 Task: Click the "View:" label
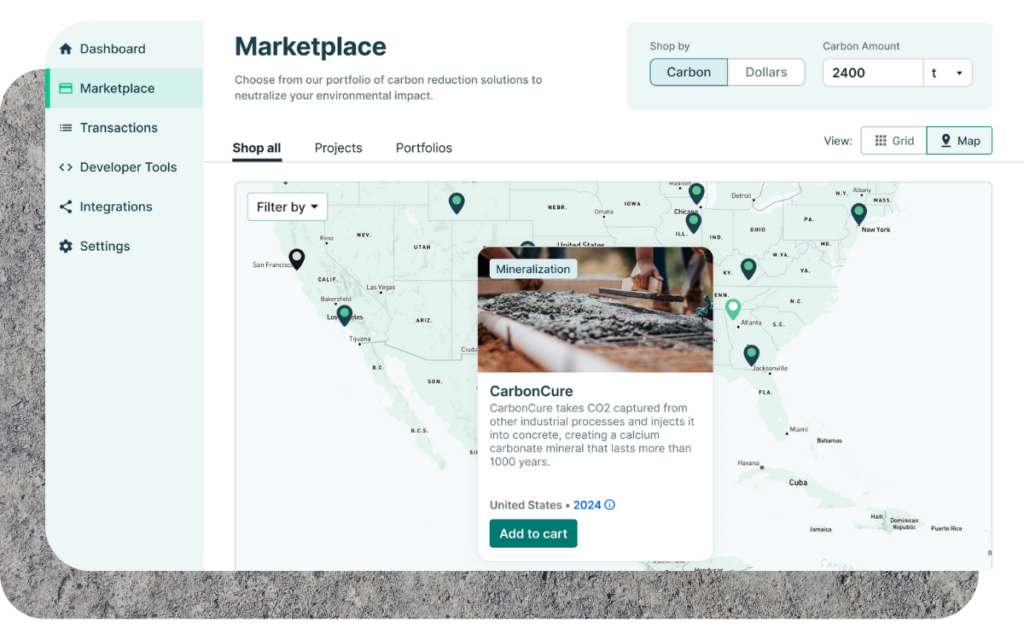[838, 141]
